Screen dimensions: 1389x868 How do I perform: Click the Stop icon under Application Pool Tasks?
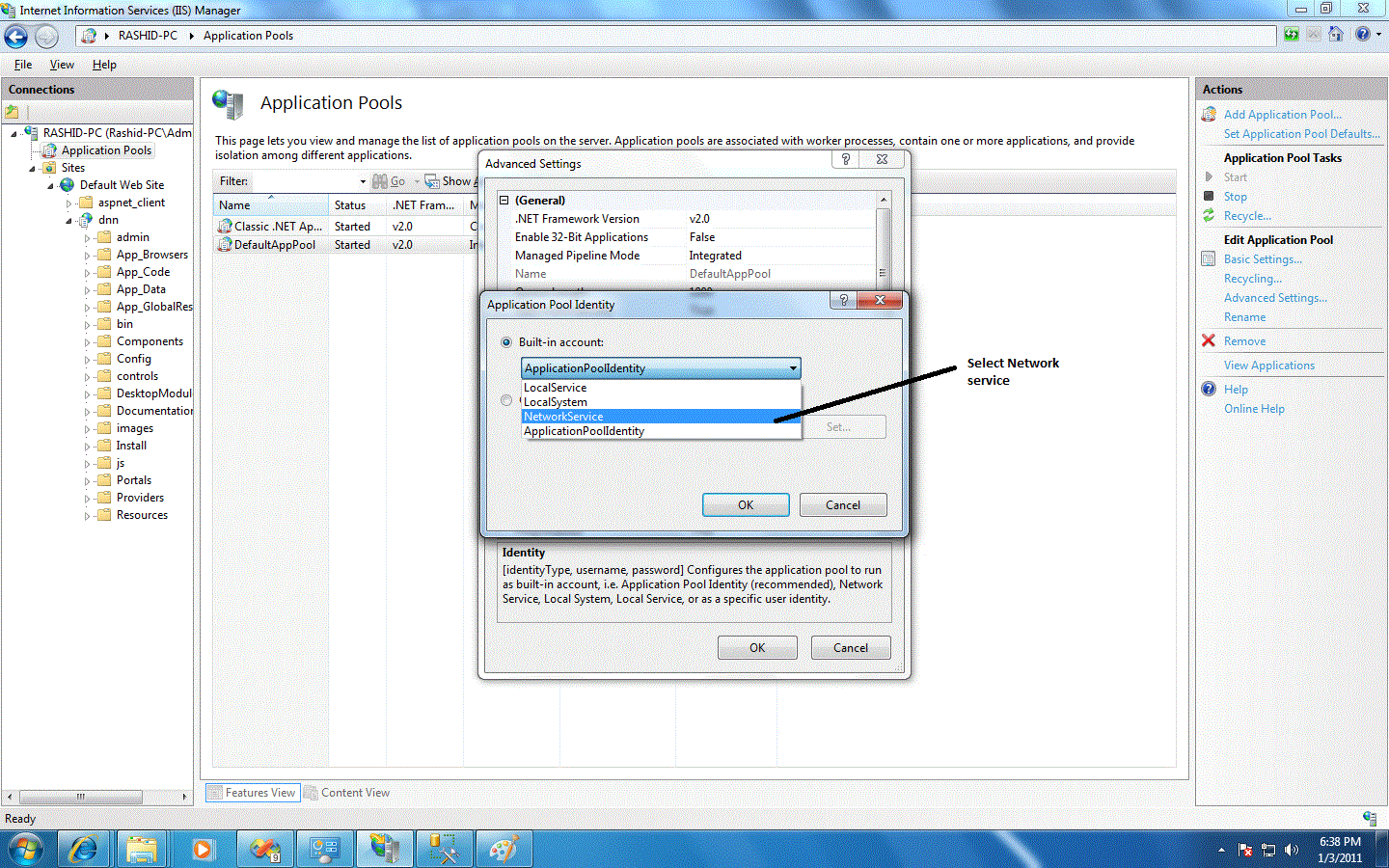[x=1208, y=196]
